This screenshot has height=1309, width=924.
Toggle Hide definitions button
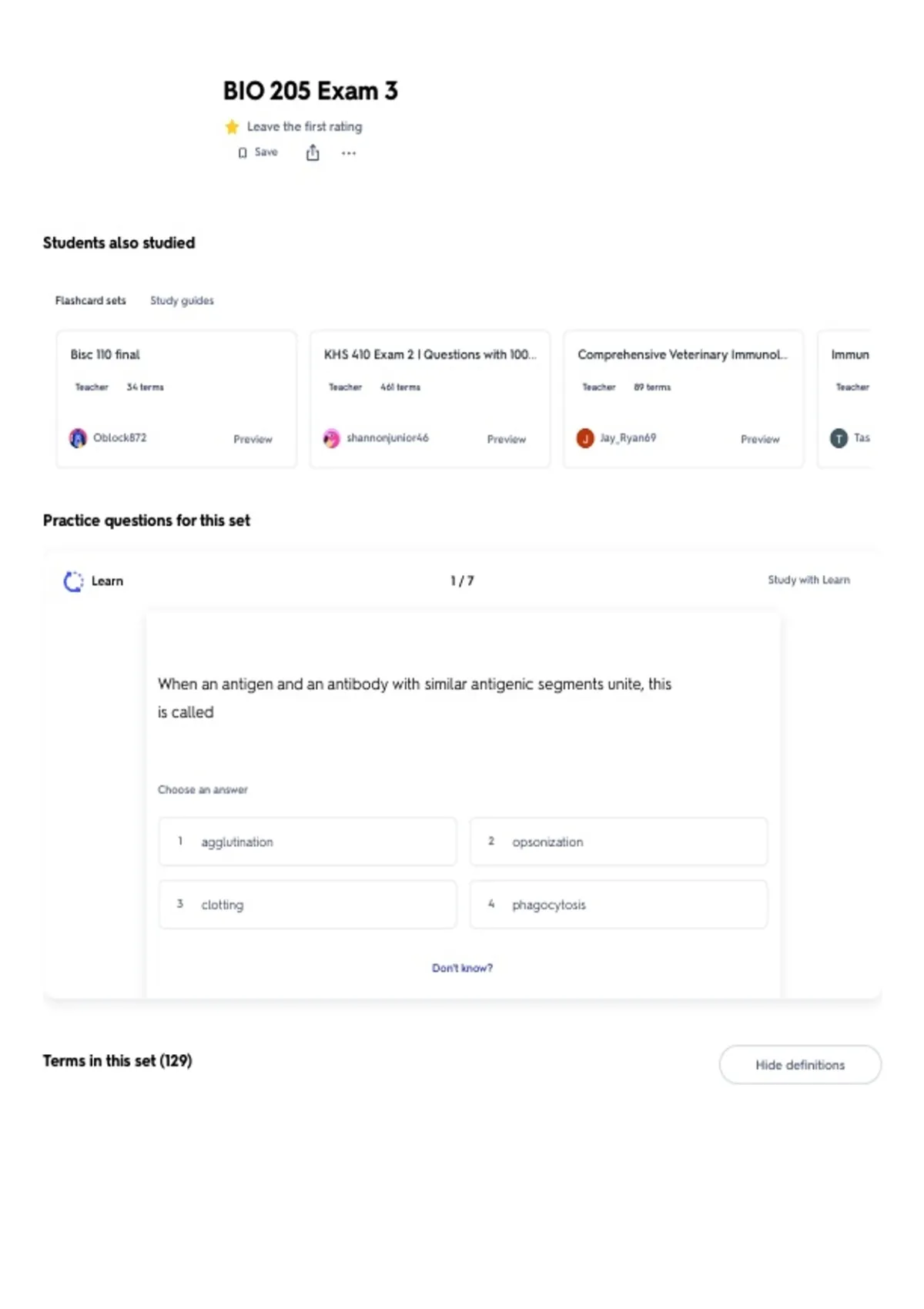800,1065
